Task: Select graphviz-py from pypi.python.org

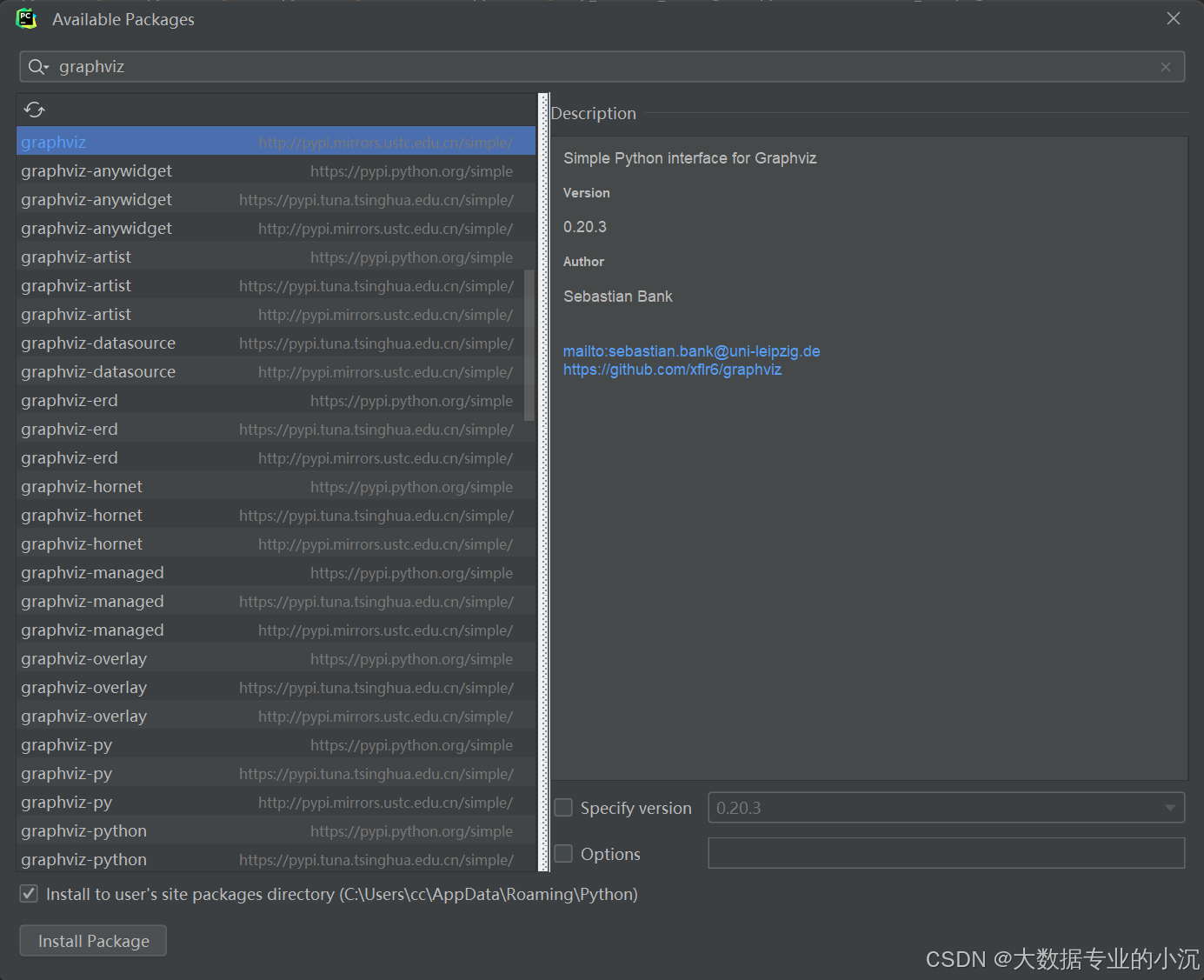Action: (x=276, y=744)
